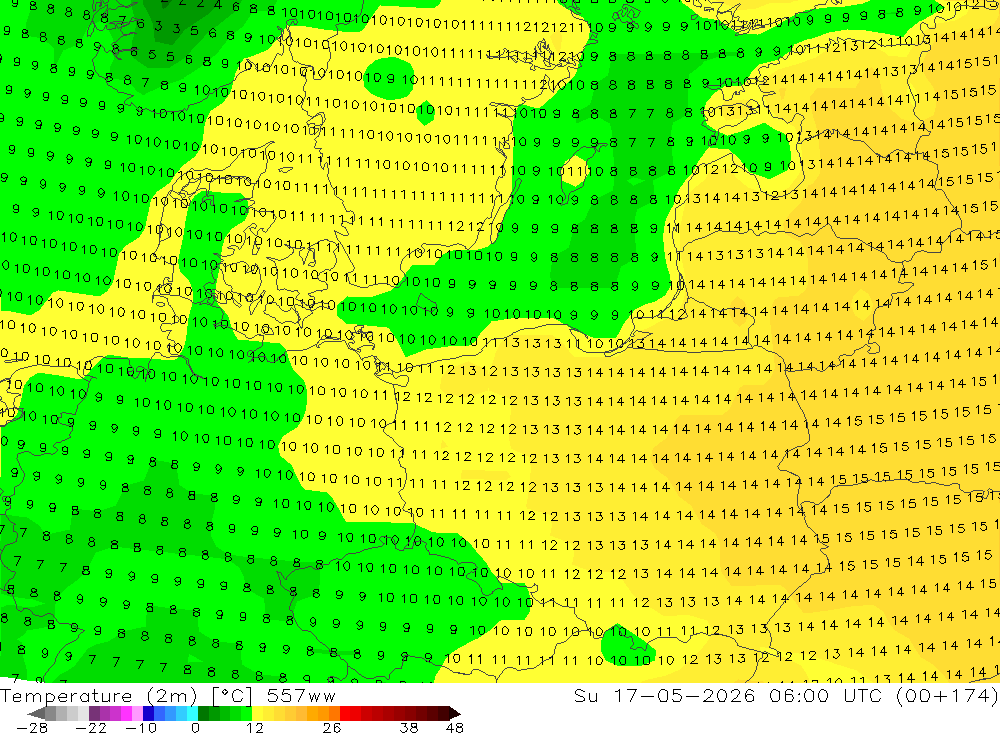Click the "(00+174)" forecast offset text

click(948, 695)
